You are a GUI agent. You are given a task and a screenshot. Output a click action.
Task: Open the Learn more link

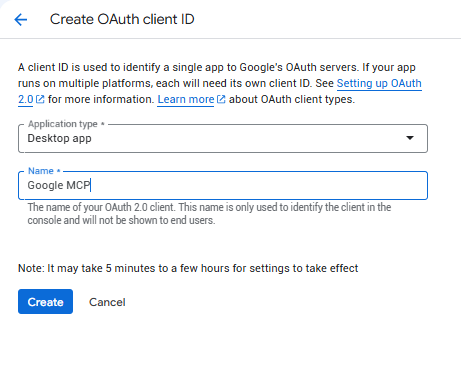coord(186,99)
